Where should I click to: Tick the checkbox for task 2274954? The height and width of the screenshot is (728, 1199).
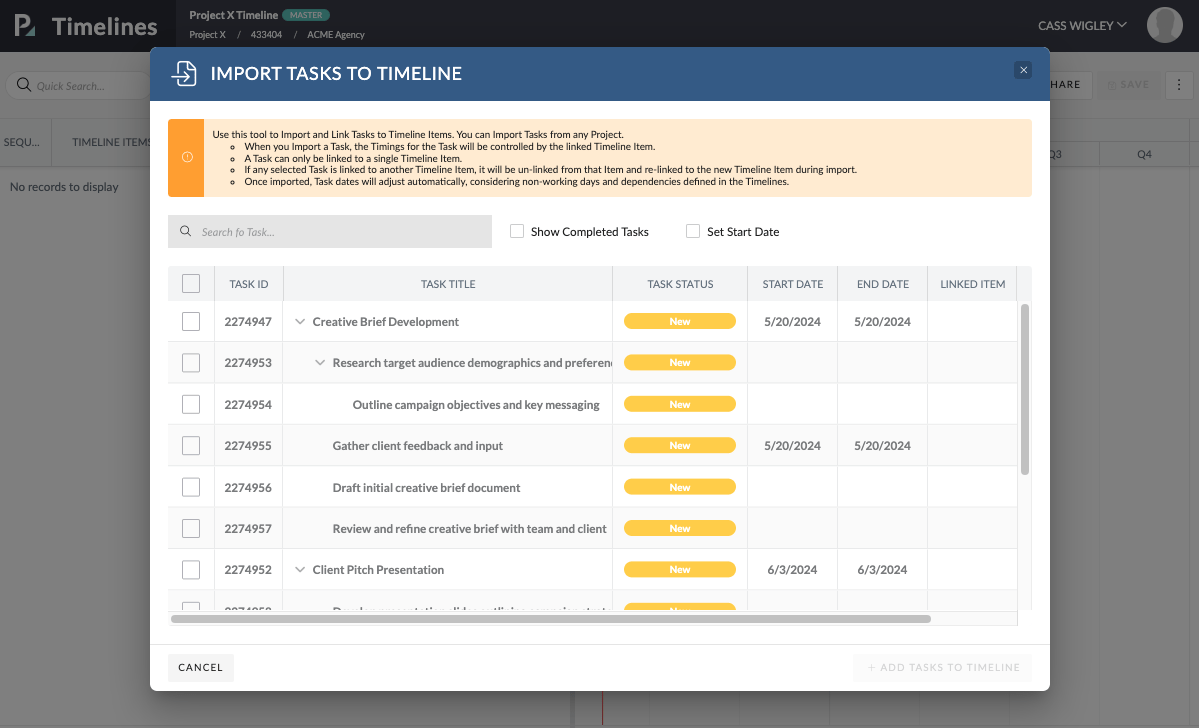click(191, 404)
